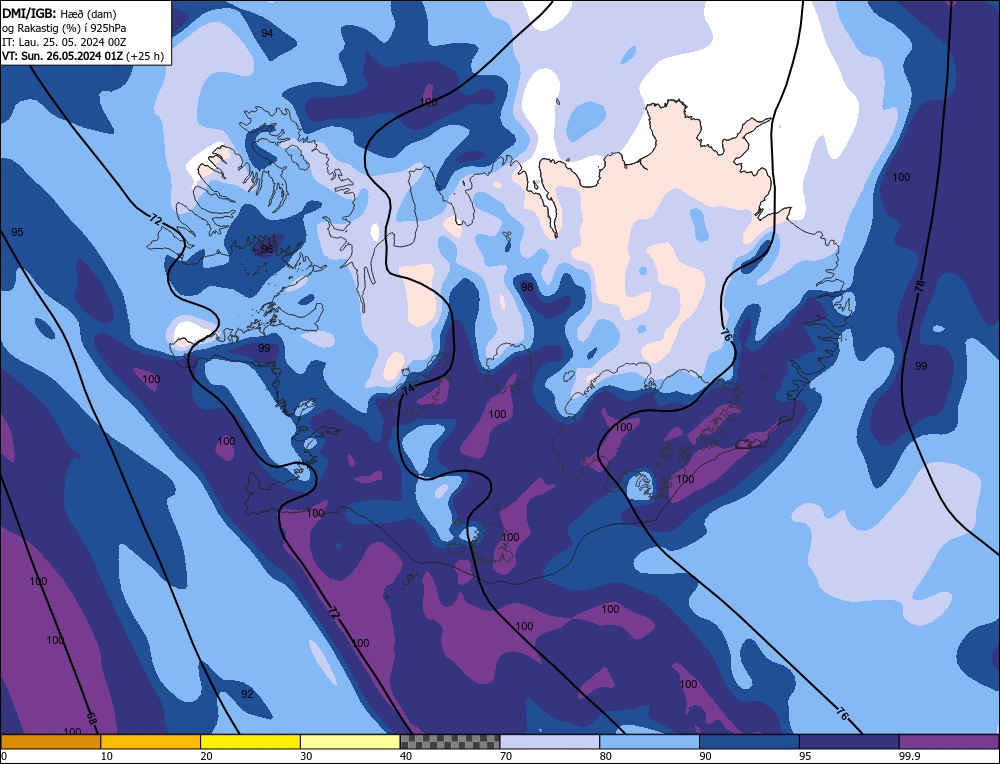The width and height of the screenshot is (1000, 764).
Task: Click the '80' legend tick label
Action: coord(606,756)
